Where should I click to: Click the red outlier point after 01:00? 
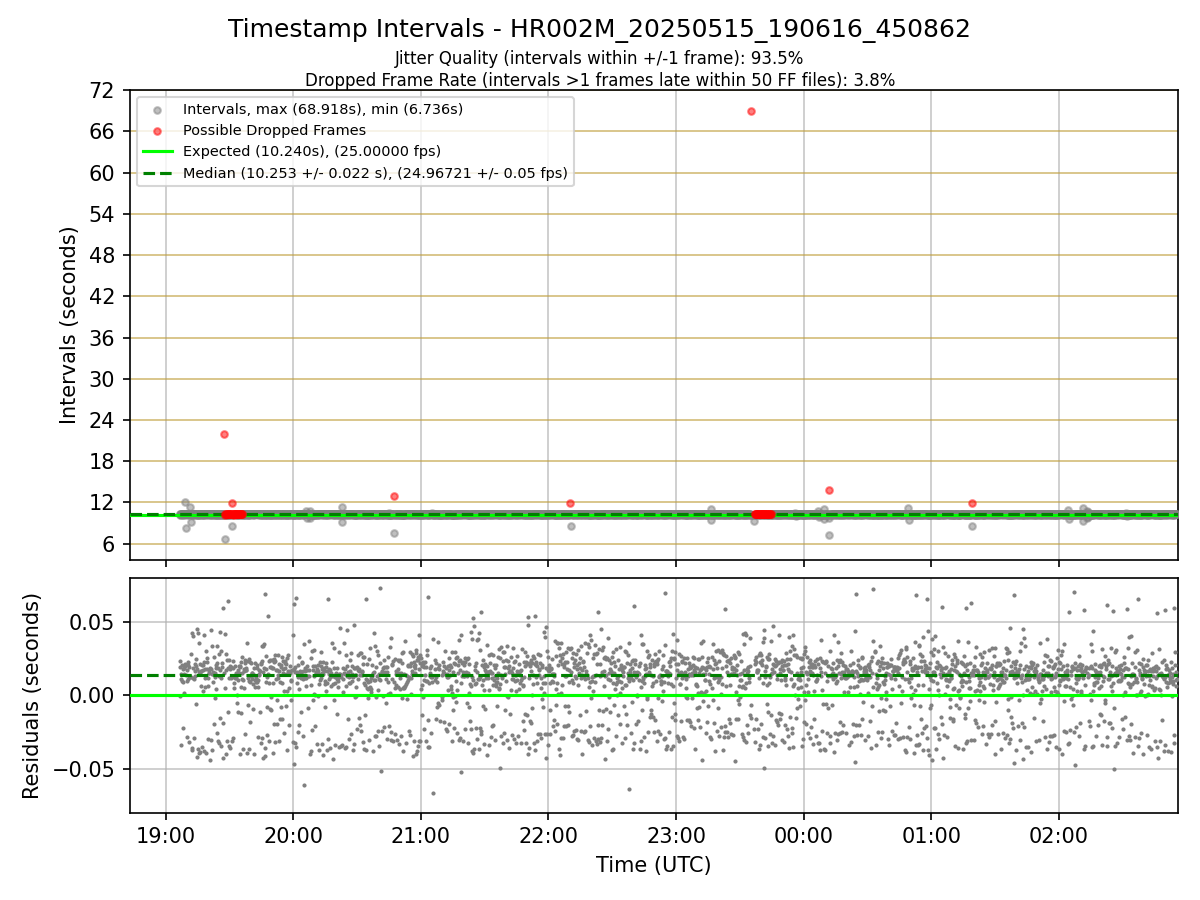972,503
